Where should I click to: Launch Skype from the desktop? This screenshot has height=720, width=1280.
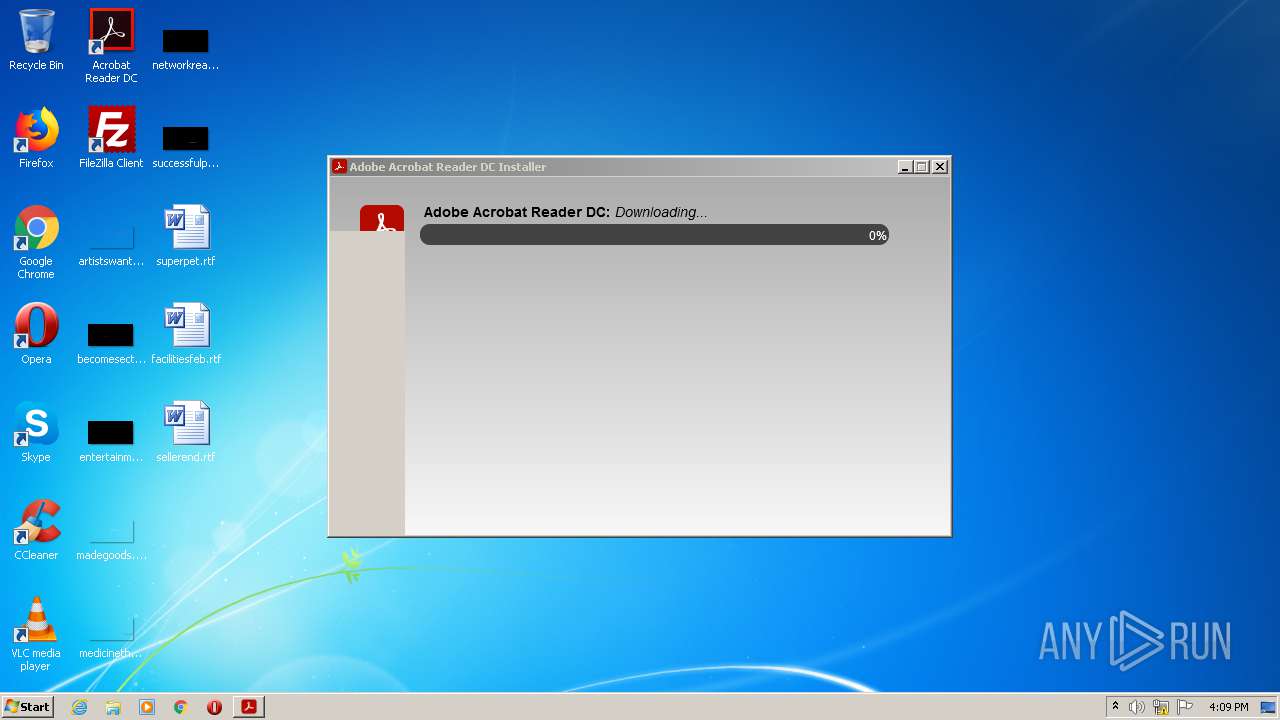36,431
